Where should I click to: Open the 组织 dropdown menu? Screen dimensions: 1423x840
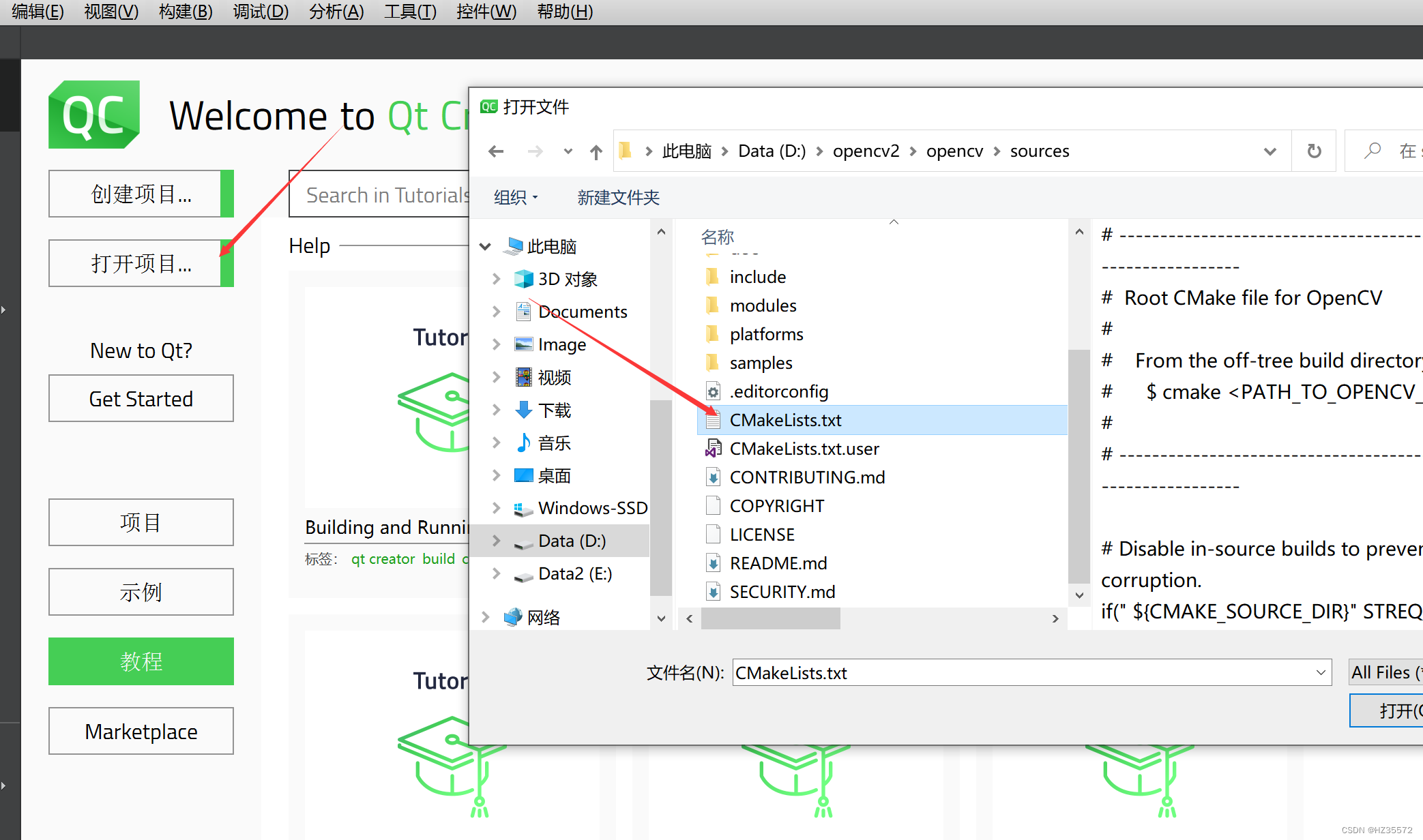coord(516,198)
